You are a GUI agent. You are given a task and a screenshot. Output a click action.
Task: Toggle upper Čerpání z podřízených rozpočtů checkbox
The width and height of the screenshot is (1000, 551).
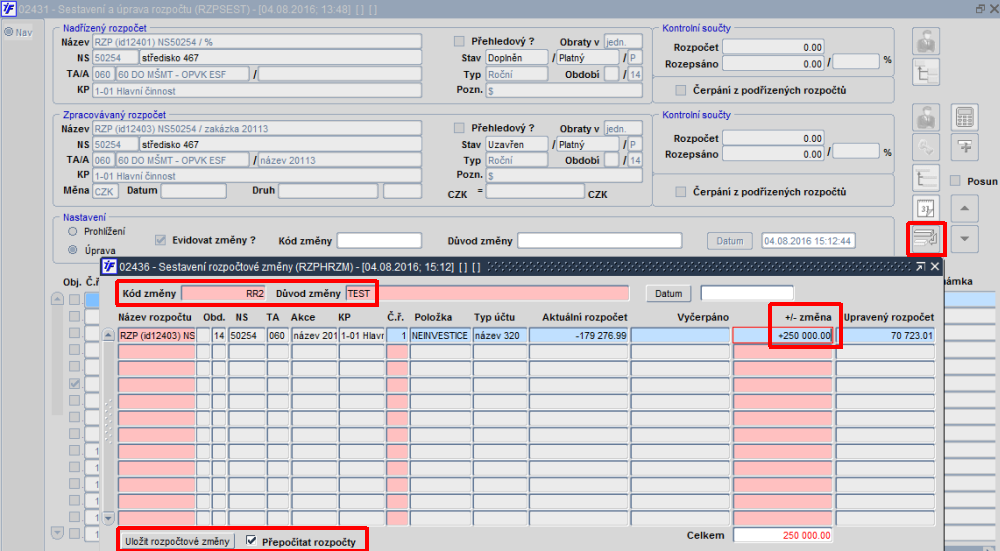(x=680, y=90)
